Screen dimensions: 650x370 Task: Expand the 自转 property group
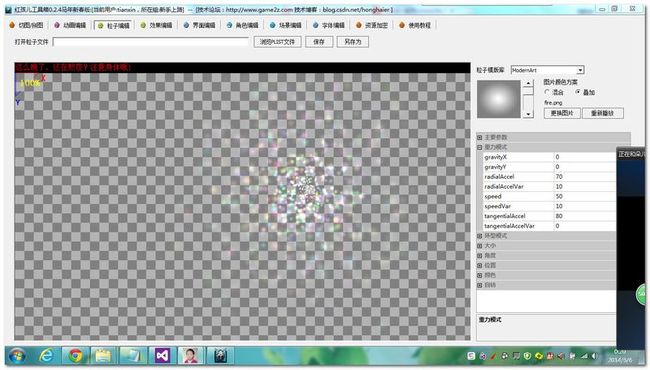[x=480, y=285]
